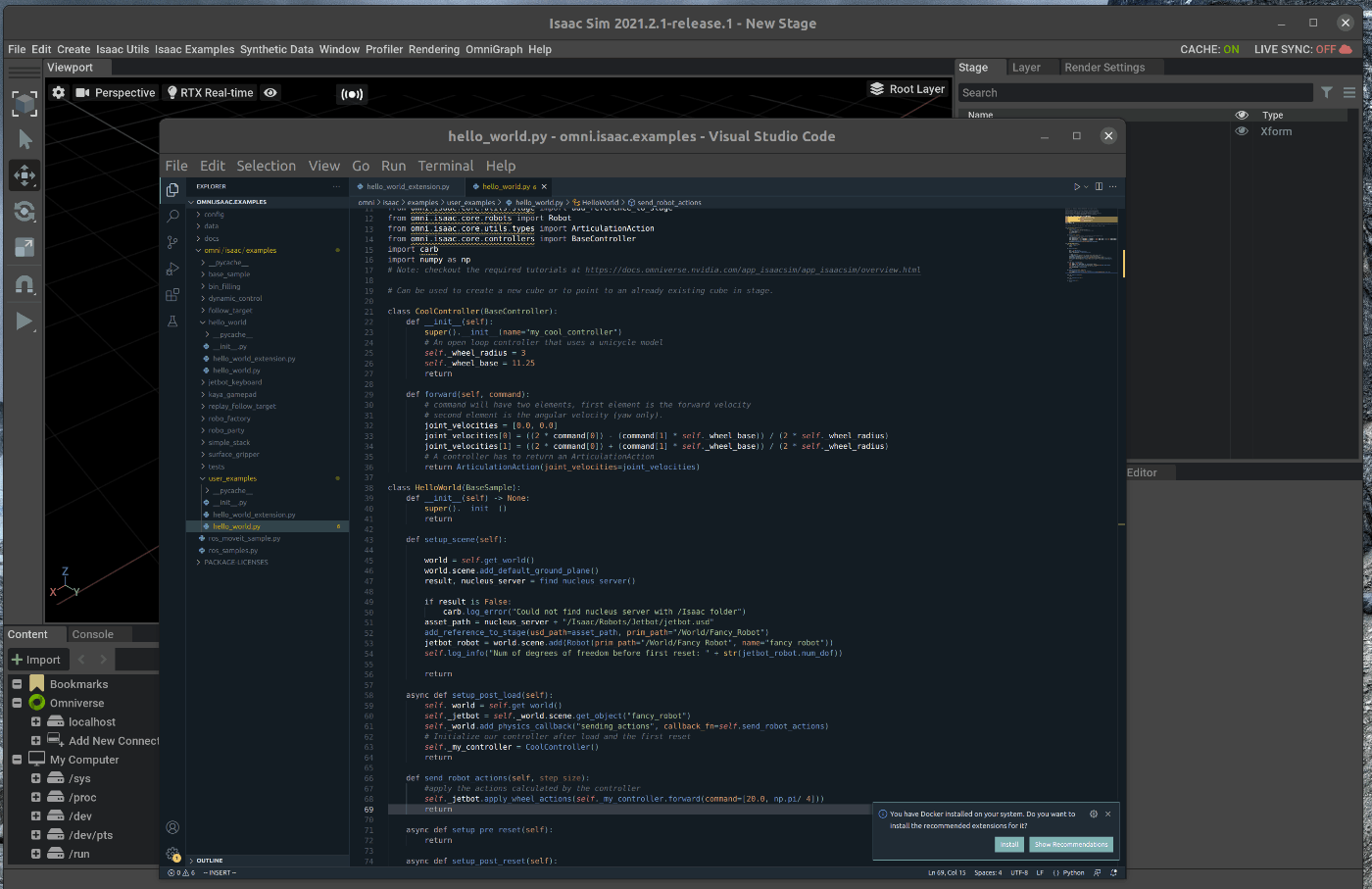Click the LIVE SYNC: OFF toggle
Screen dimensions: 1372x889
[x=1302, y=49]
